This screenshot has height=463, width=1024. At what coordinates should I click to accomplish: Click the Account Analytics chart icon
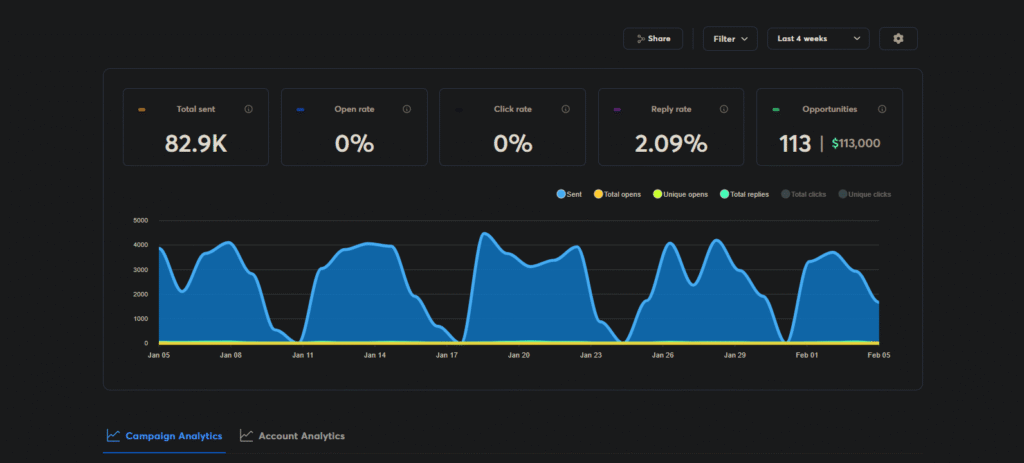pyautogui.click(x=246, y=436)
